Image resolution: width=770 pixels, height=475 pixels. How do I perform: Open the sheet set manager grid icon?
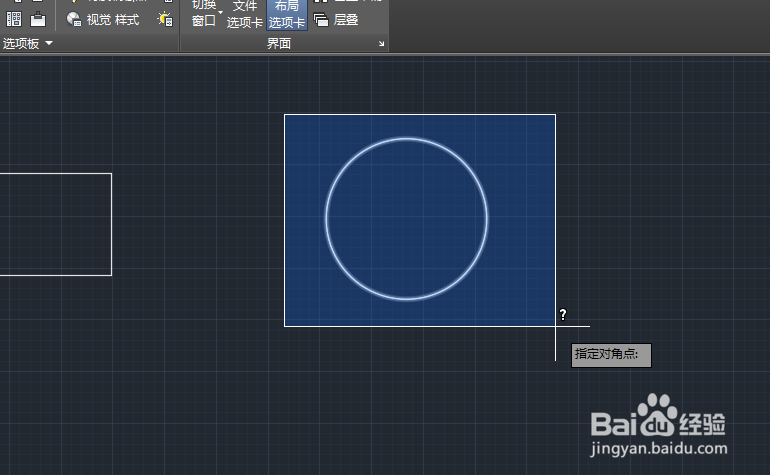tap(14, 20)
